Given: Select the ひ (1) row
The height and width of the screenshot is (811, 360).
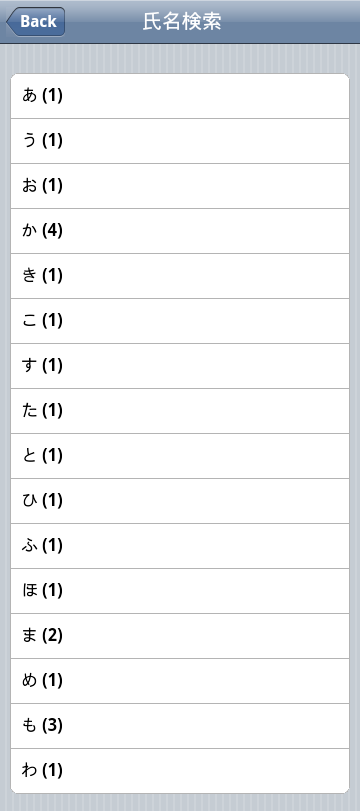Looking at the screenshot, I should pos(180,501).
